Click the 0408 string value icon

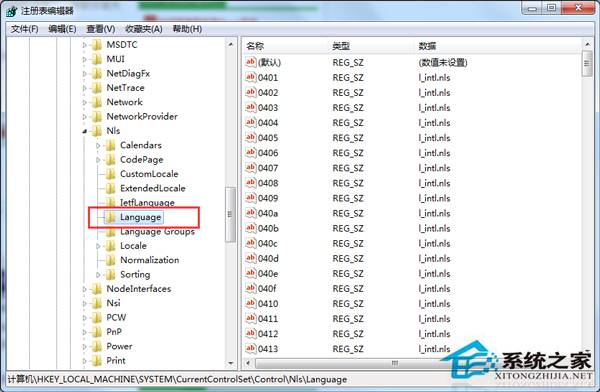[x=251, y=183]
